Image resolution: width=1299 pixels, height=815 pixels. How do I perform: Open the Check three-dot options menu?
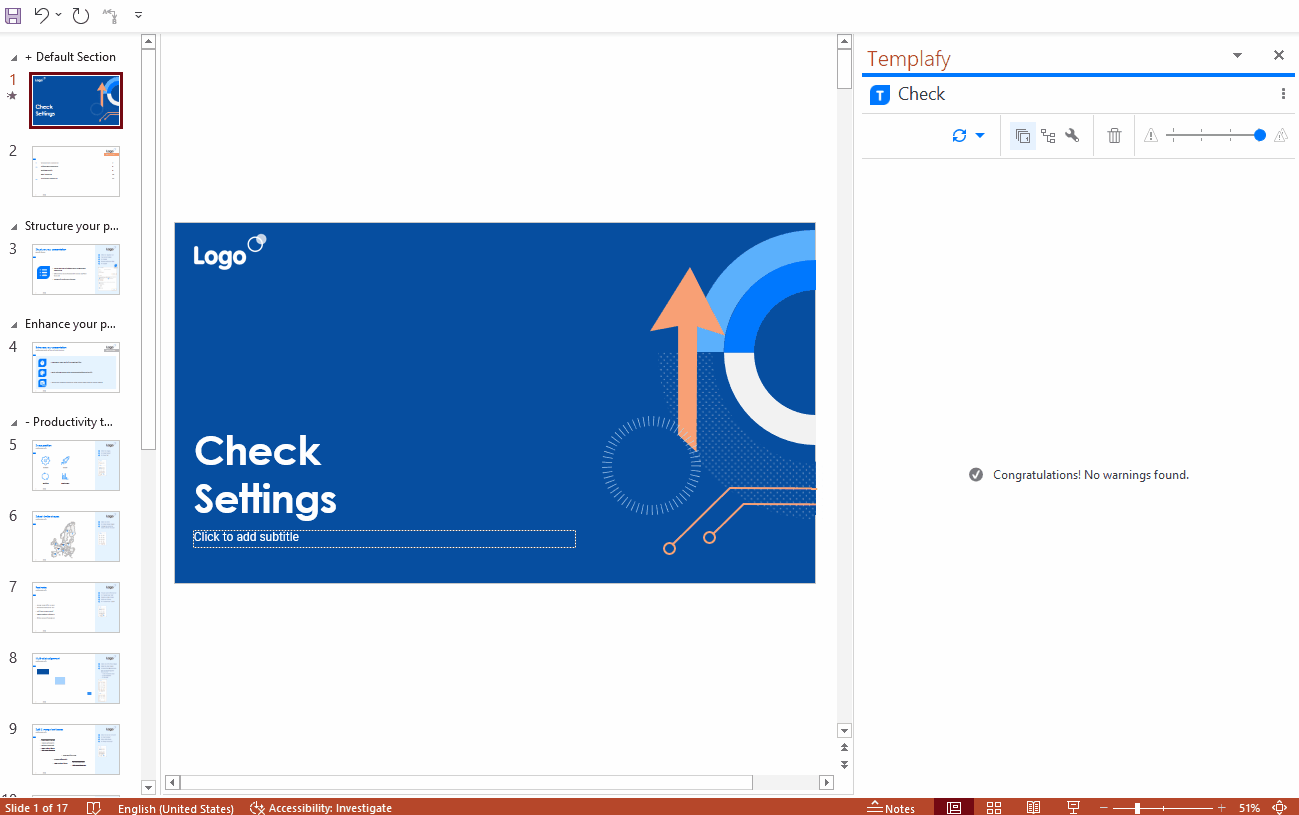click(1283, 93)
